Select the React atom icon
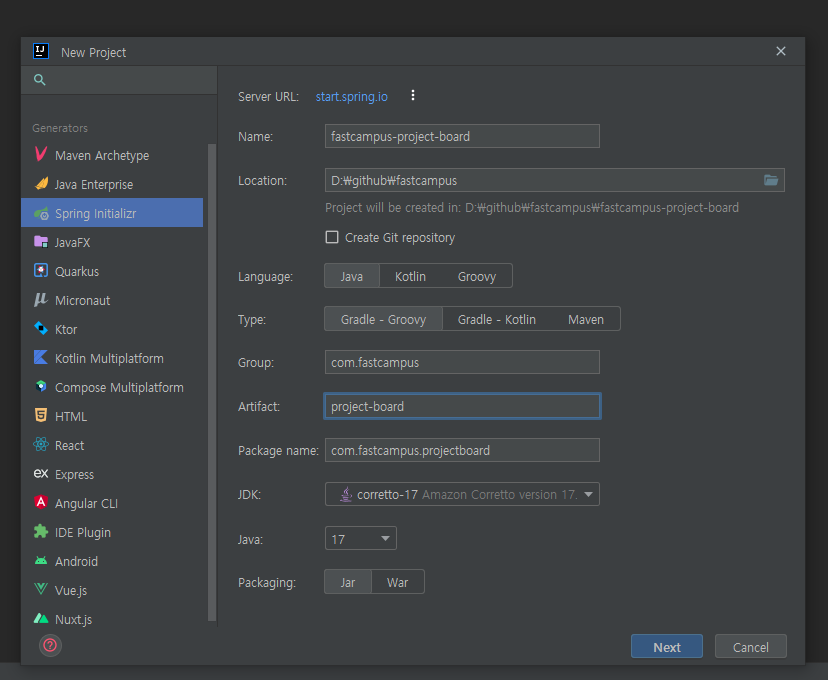This screenshot has width=828, height=680. (x=41, y=445)
